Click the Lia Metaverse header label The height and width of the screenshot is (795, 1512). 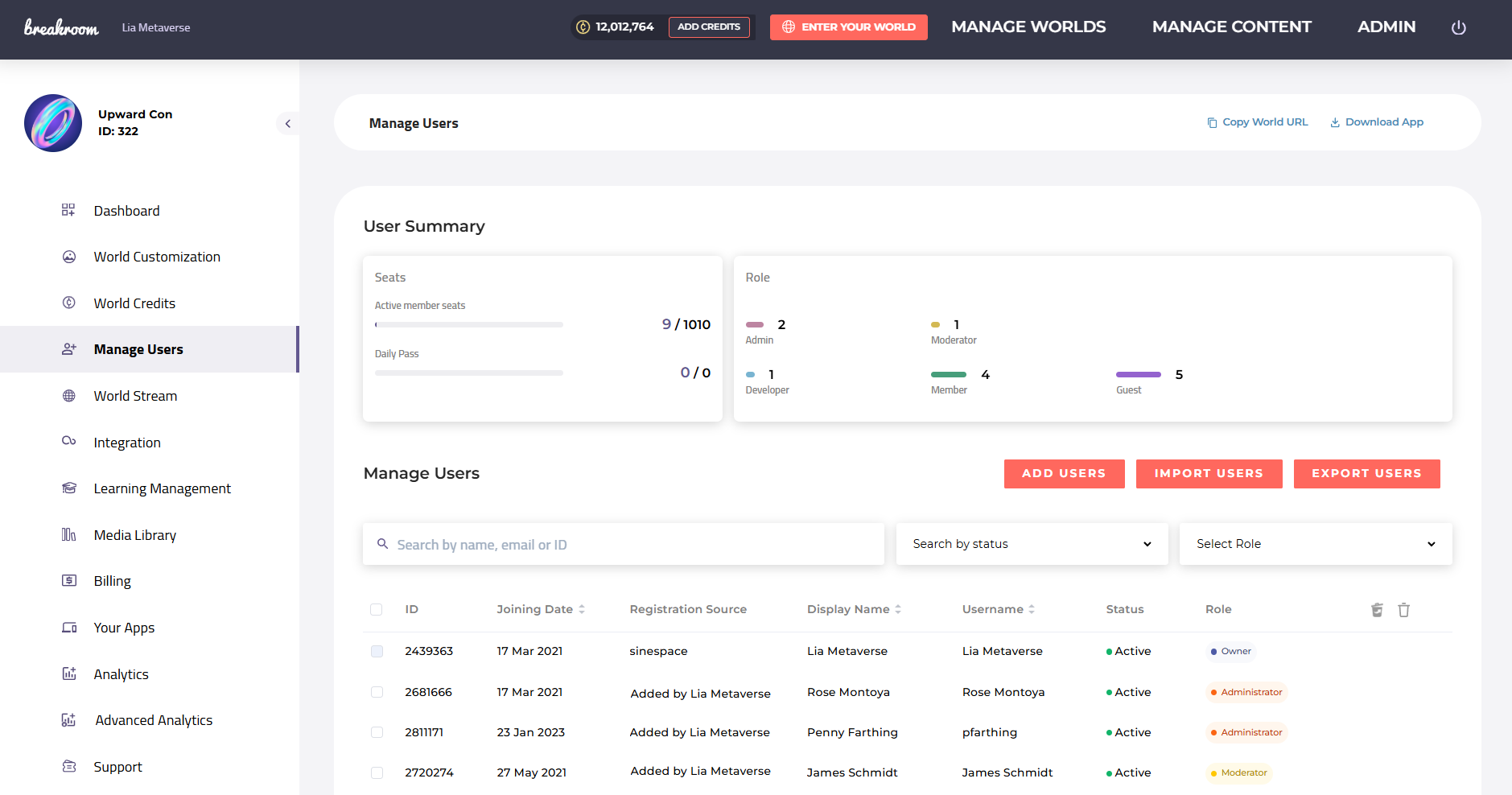156,27
